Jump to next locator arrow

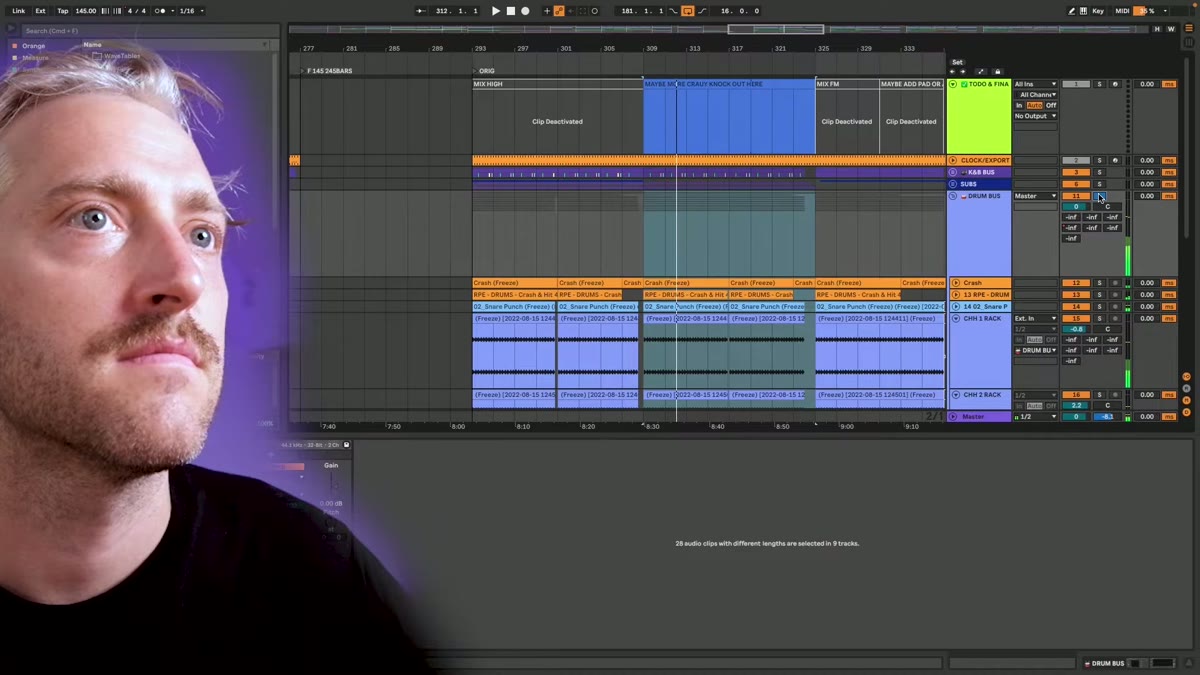[x=962, y=72]
